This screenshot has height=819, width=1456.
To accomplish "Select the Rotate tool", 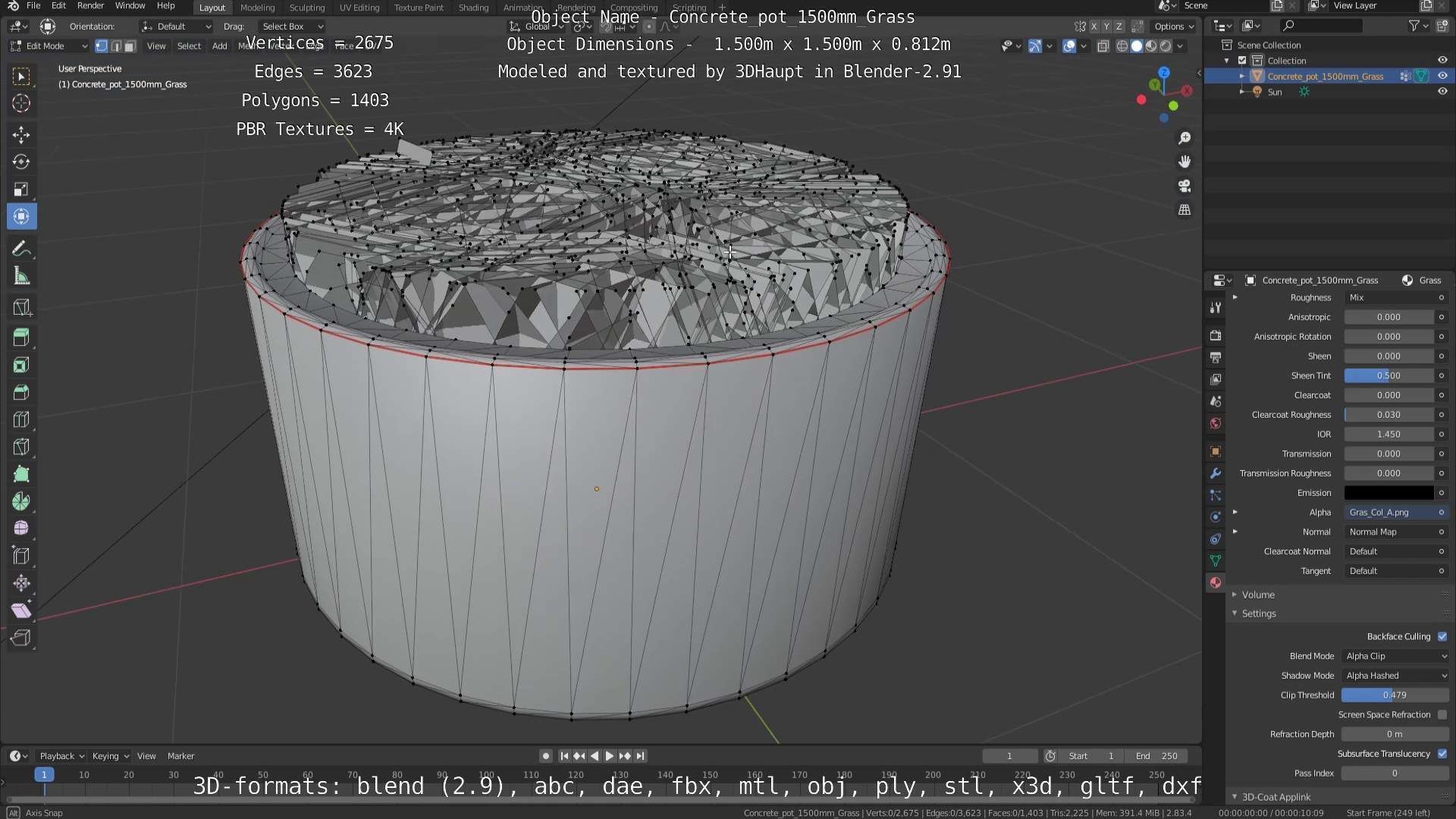I will coord(21,162).
